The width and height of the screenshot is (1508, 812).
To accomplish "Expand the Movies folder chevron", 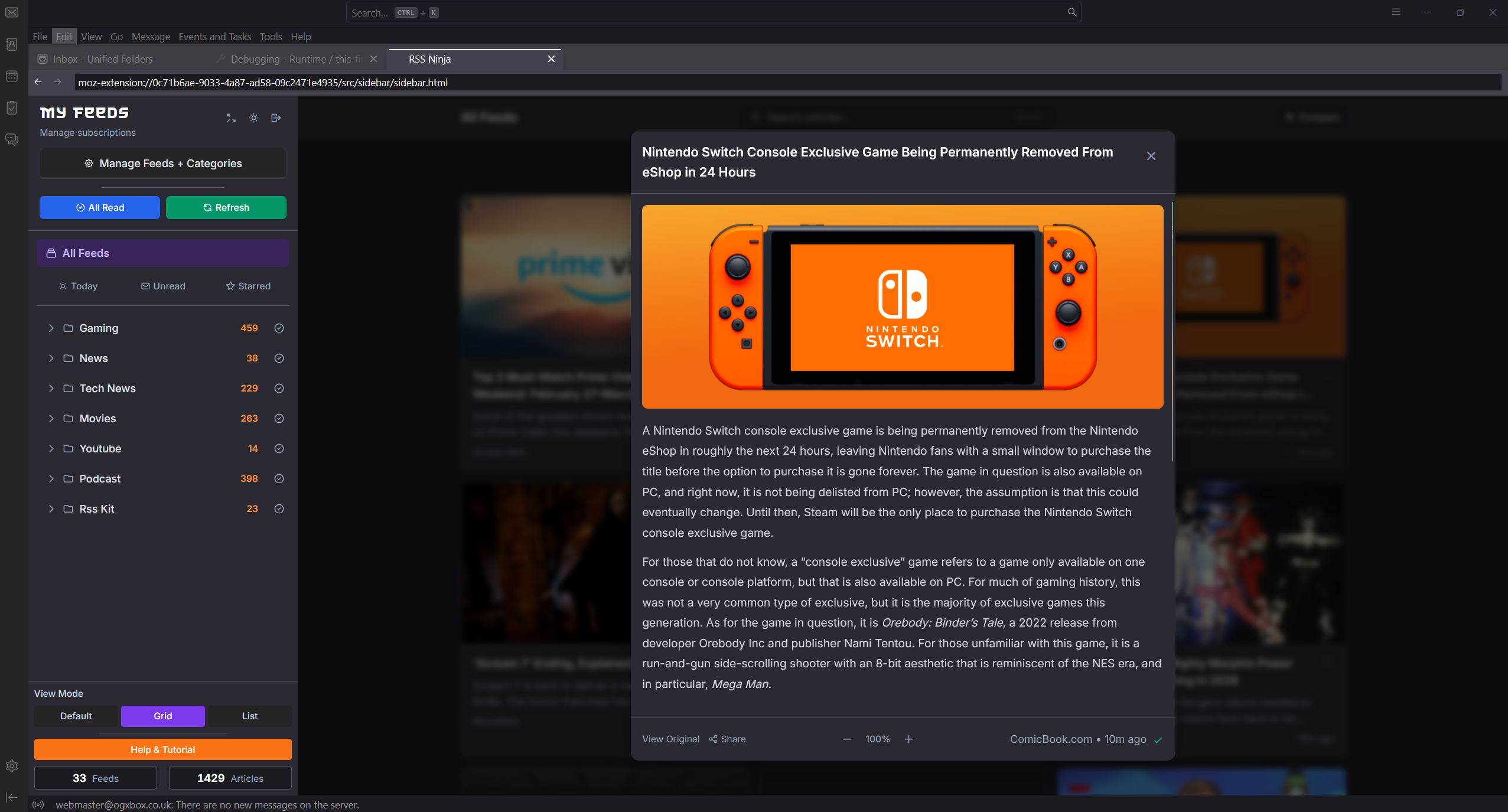I will click(51, 418).
